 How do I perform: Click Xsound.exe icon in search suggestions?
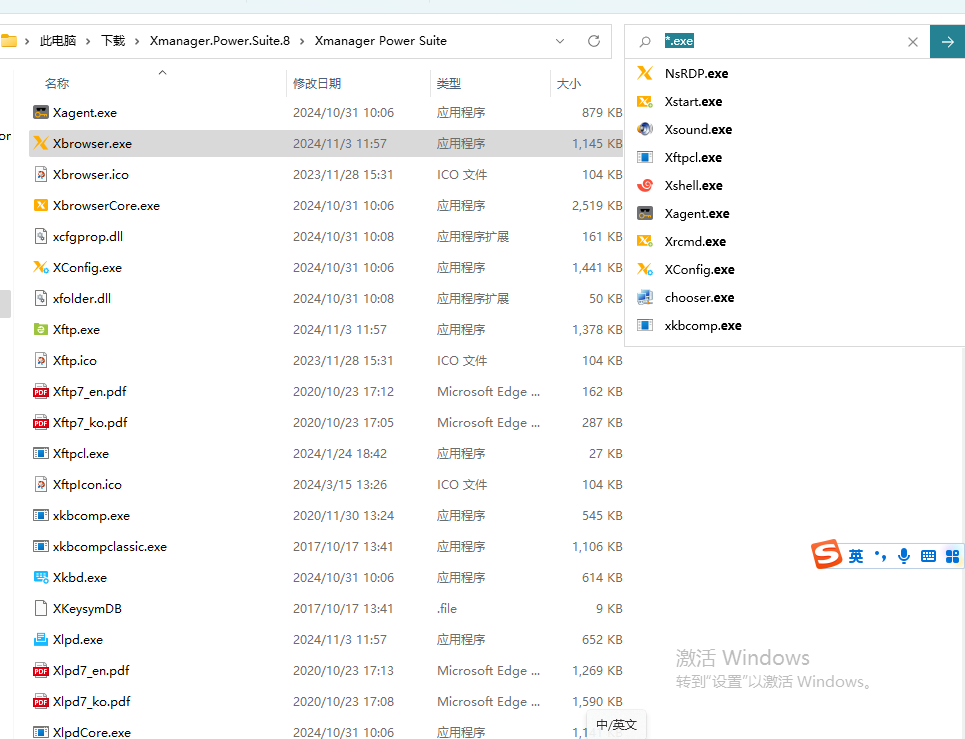(644, 129)
